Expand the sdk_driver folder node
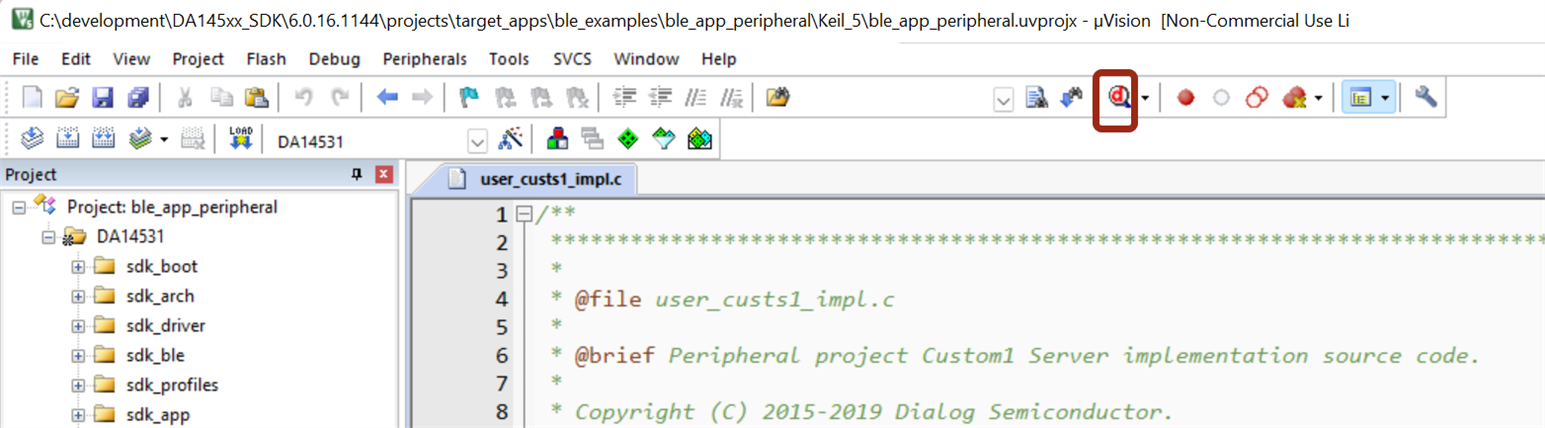Viewport: 1545px width, 428px height. point(78,325)
